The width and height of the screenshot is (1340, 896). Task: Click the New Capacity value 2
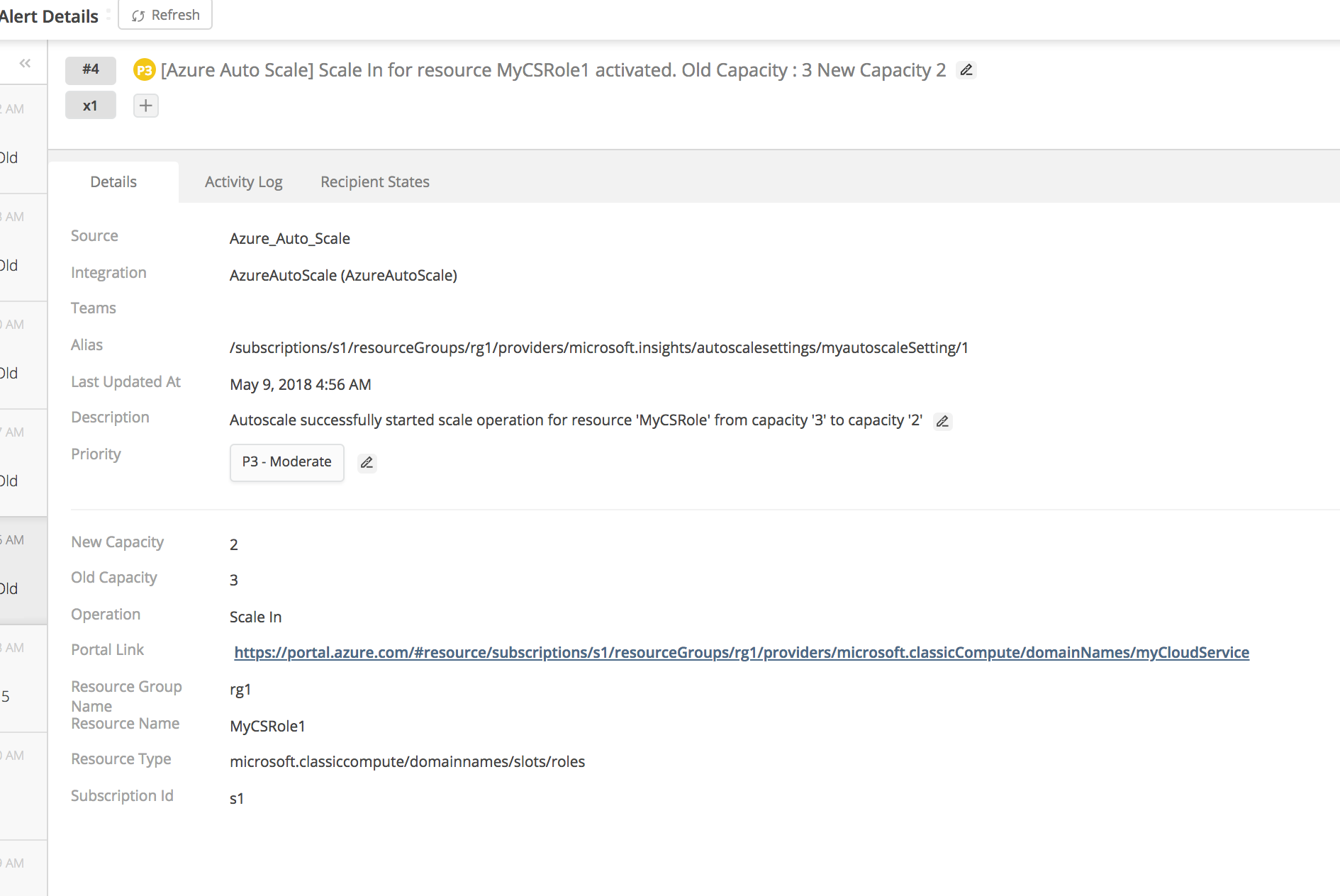point(234,545)
